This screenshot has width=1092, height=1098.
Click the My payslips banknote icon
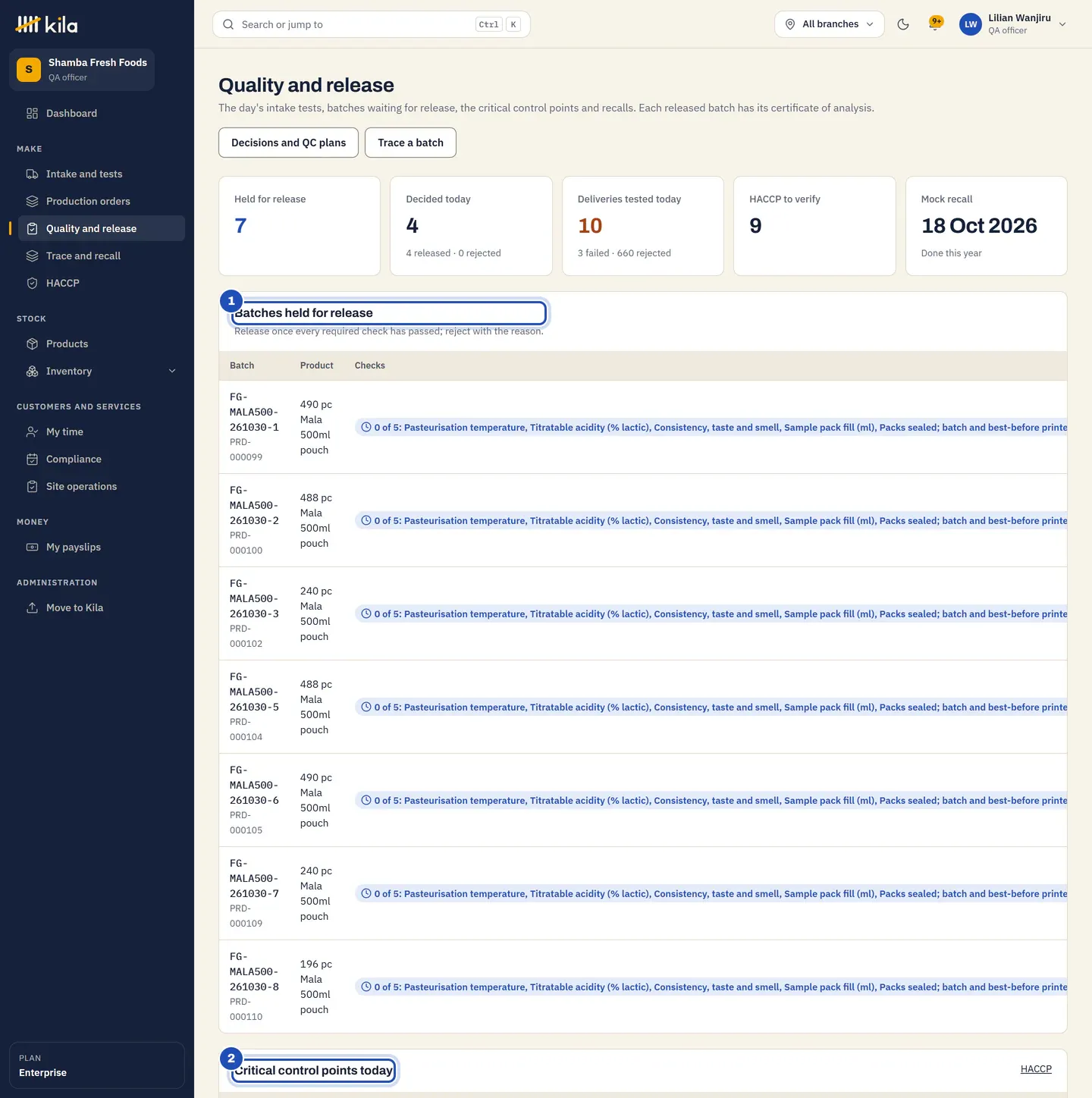(x=32, y=547)
